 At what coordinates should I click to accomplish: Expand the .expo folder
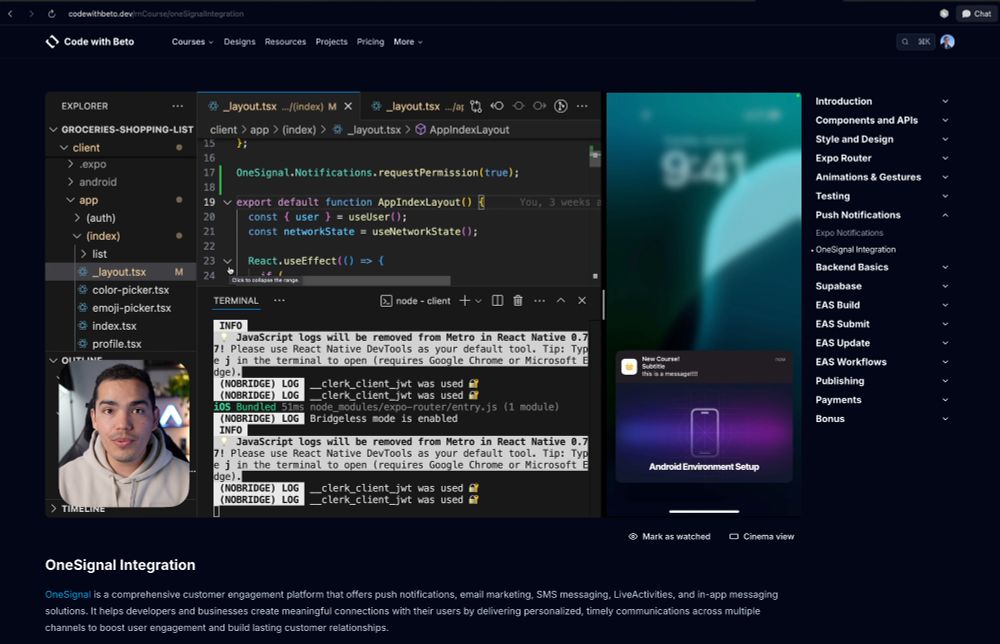tap(70, 164)
